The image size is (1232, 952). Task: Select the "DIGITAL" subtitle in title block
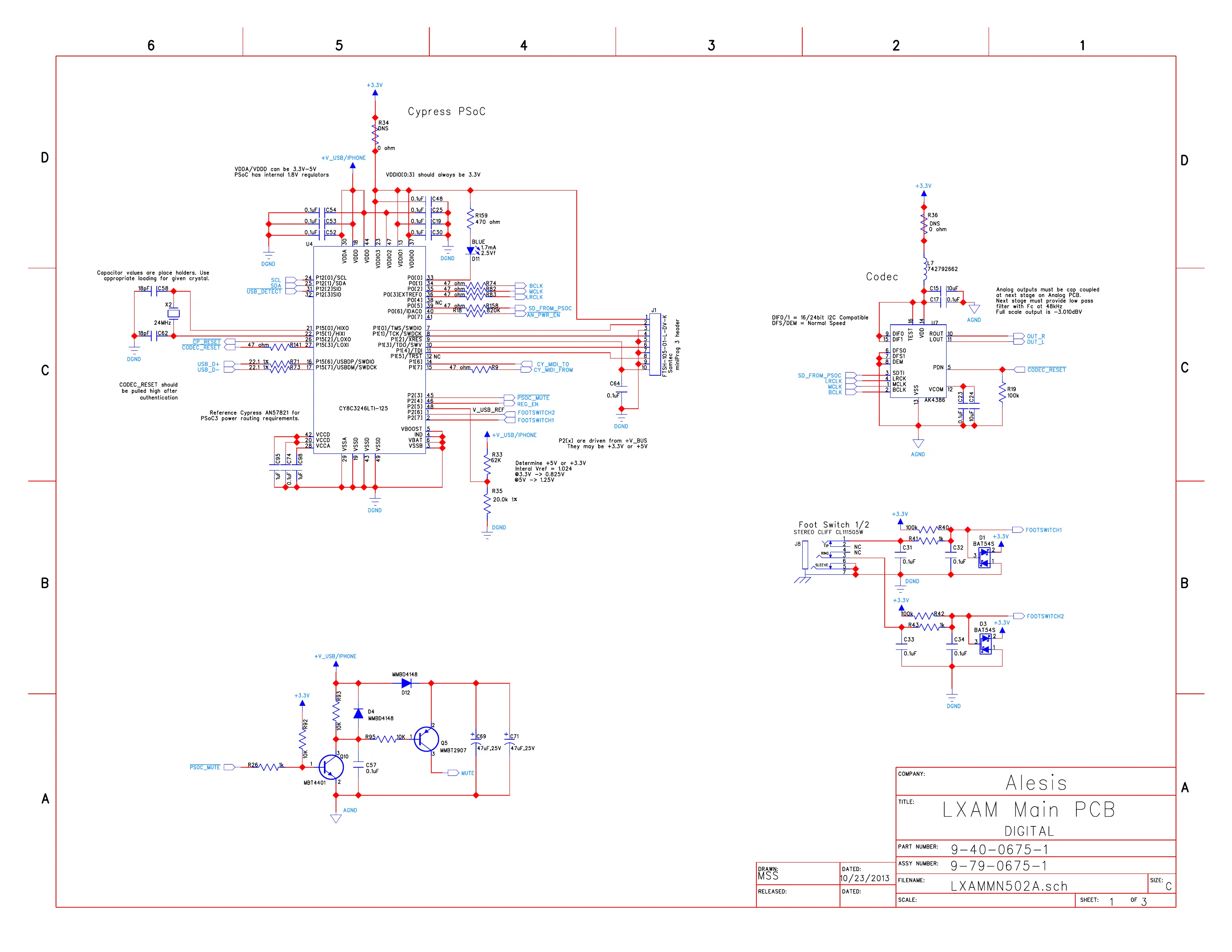click(x=1029, y=831)
